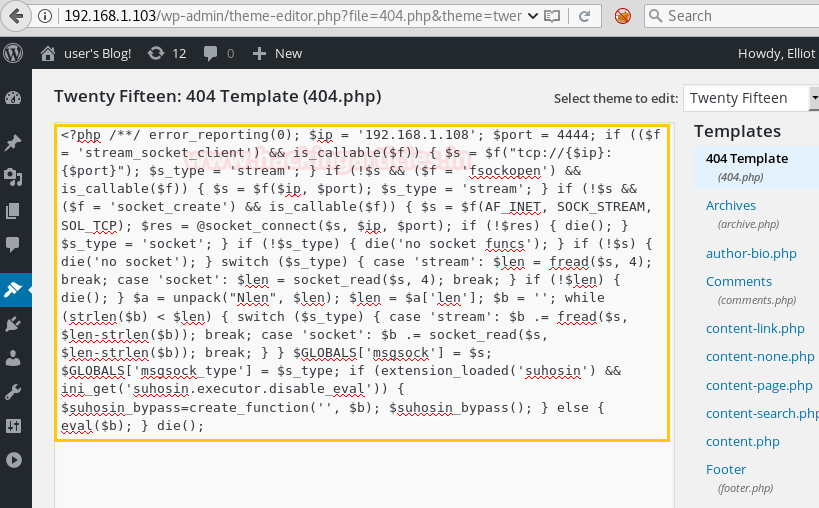Open content.php template file
The width and height of the screenshot is (819, 508).
pyautogui.click(x=742, y=442)
